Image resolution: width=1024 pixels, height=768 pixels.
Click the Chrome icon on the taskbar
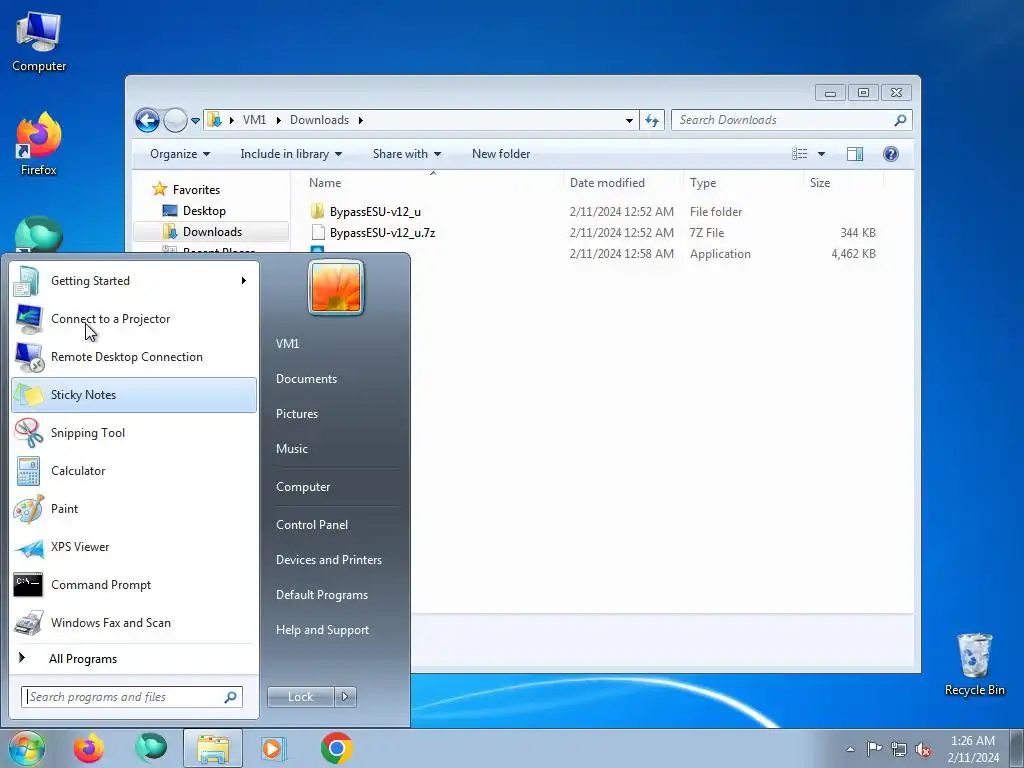[337, 748]
